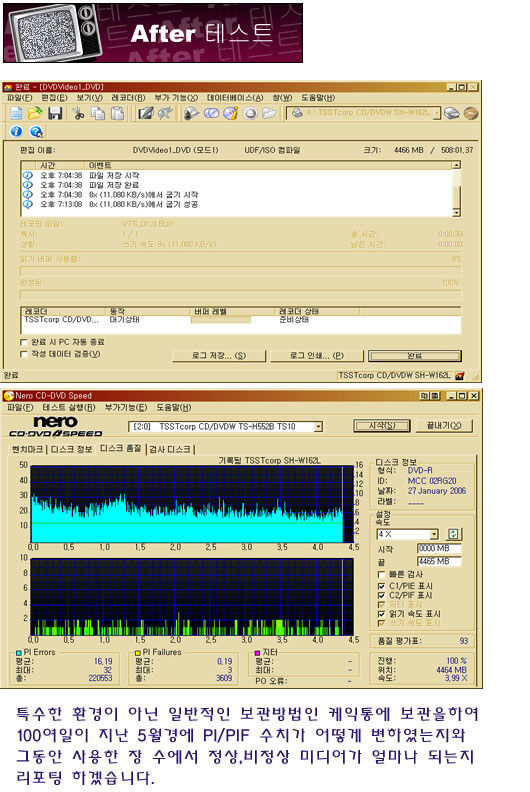Click the completed progress bar under 완성된

tap(240, 294)
